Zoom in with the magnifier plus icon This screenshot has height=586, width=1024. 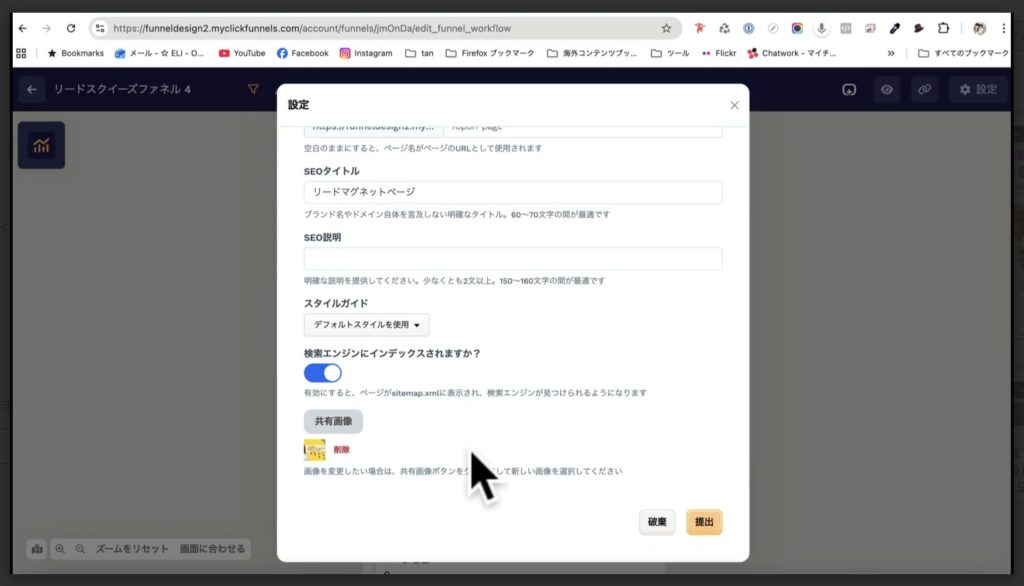point(62,548)
